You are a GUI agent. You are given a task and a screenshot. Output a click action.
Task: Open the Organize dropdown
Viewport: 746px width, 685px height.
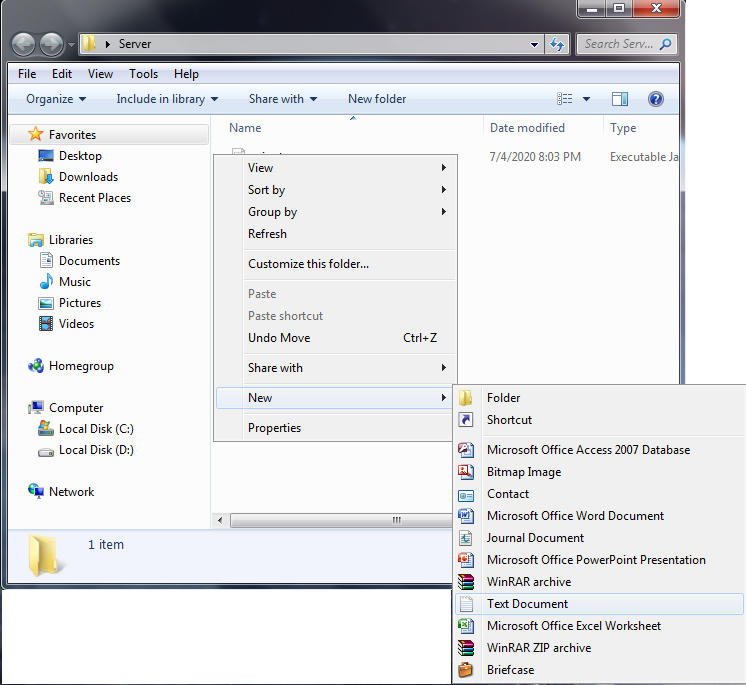[56, 99]
